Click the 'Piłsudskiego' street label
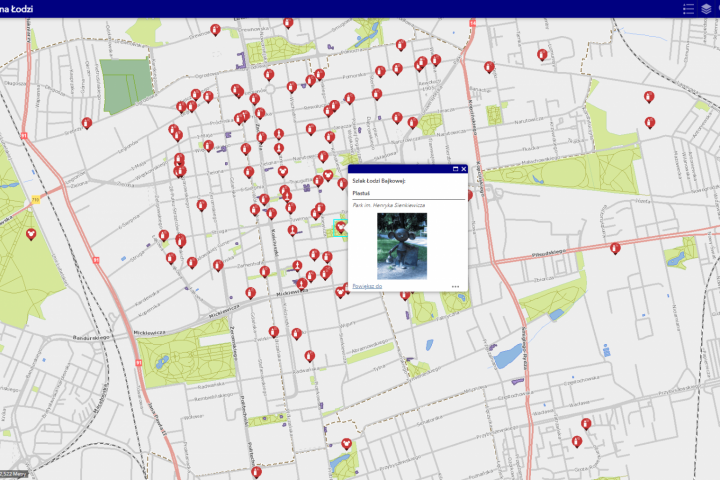 click(549, 253)
